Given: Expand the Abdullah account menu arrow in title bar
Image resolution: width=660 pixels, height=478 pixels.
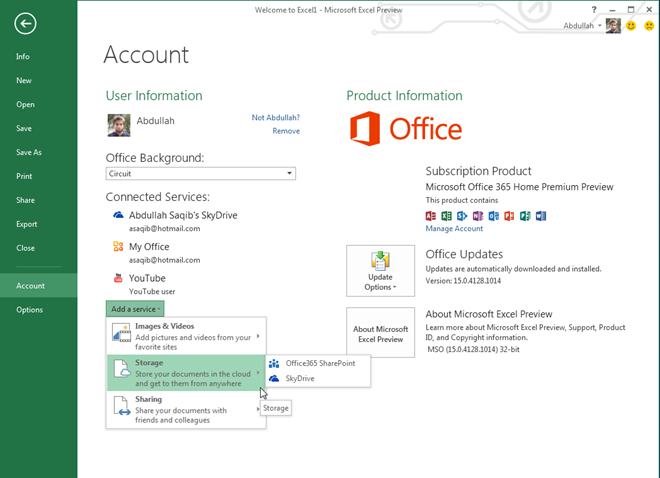Looking at the screenshot, I should tap(600, 26).
